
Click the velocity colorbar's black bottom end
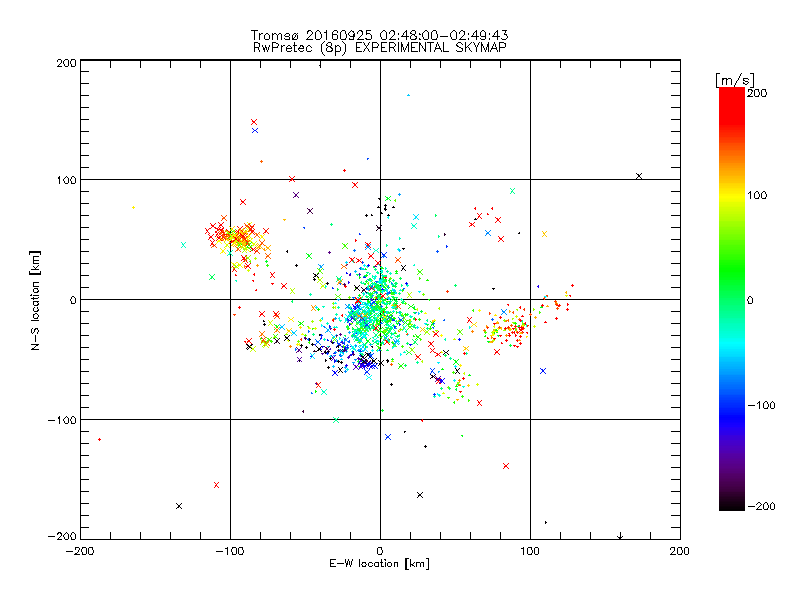pyautogui.click(x=732, y=505)
